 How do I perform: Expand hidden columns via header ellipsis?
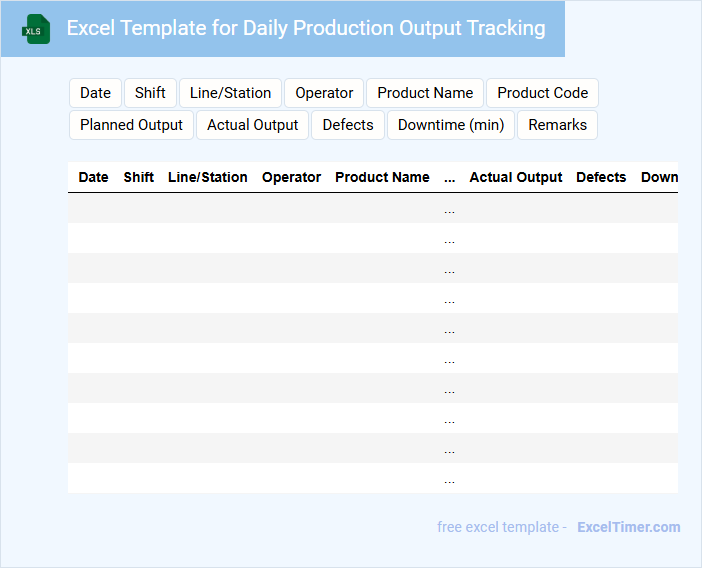pyautogui.click(x=449, y=177)
